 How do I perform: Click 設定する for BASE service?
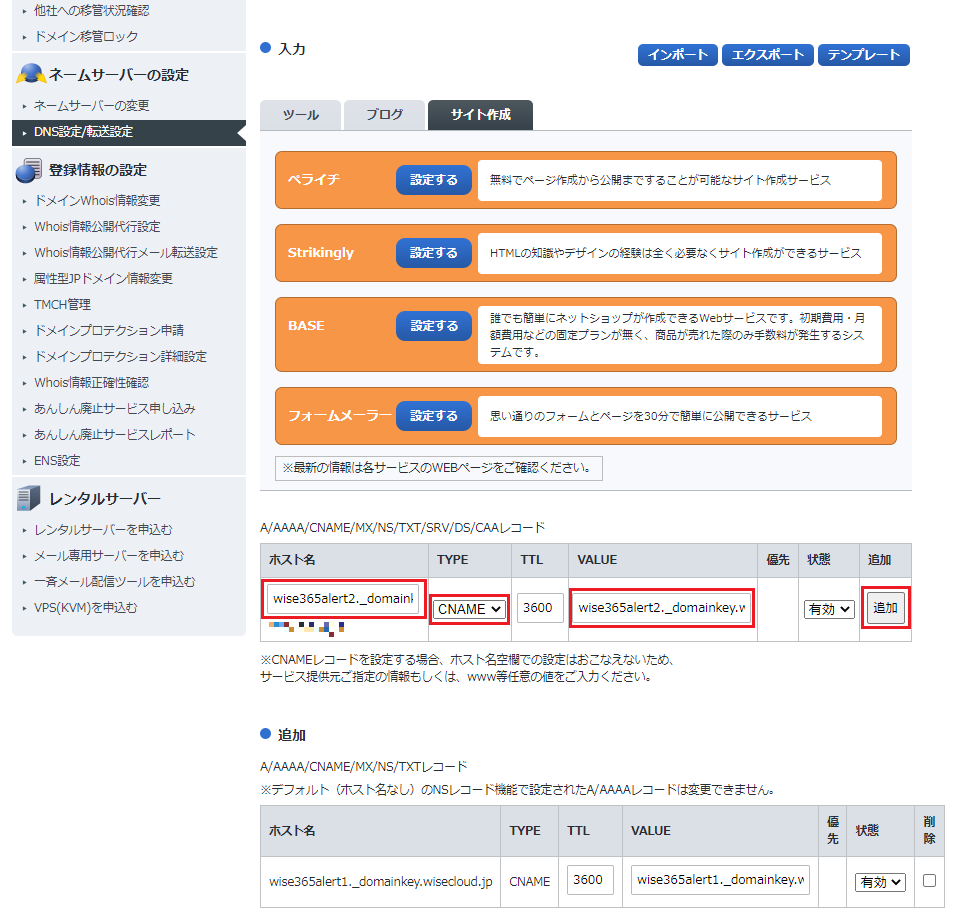pyautogui.click(x=434, y=326)
